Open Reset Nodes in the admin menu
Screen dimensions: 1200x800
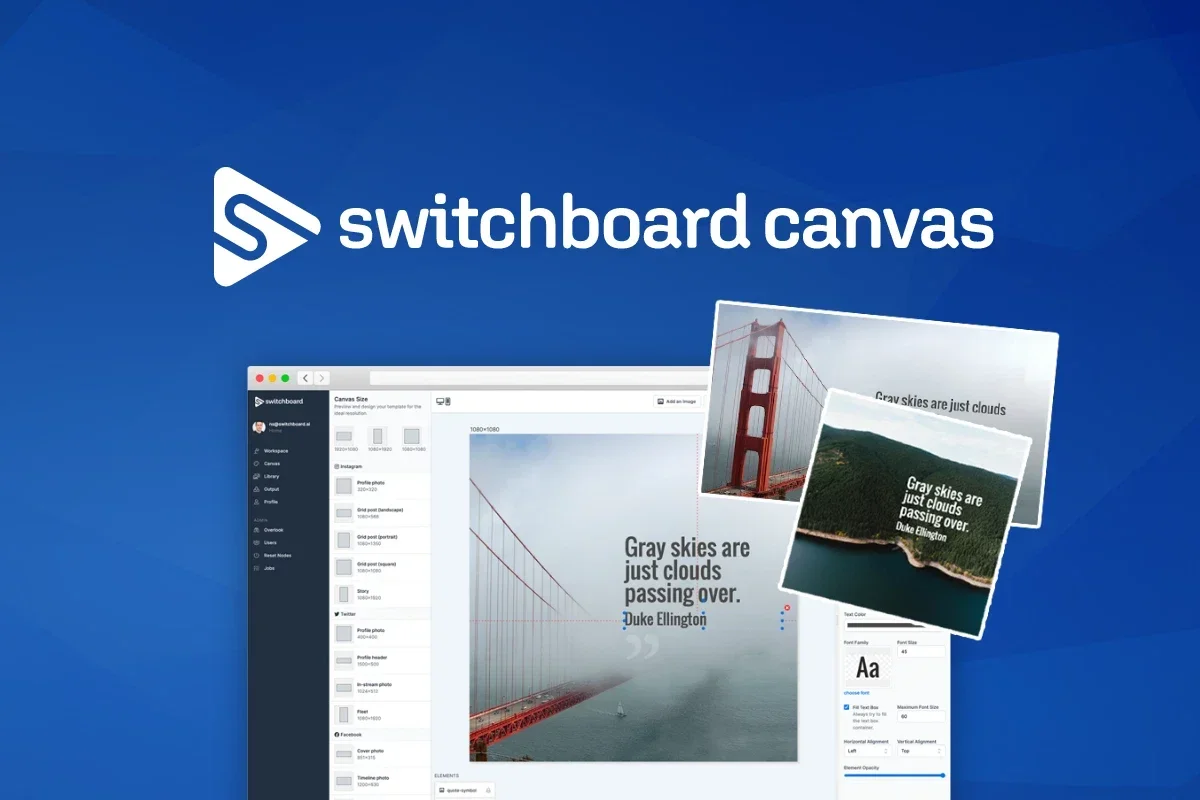(x=277, y=555)
